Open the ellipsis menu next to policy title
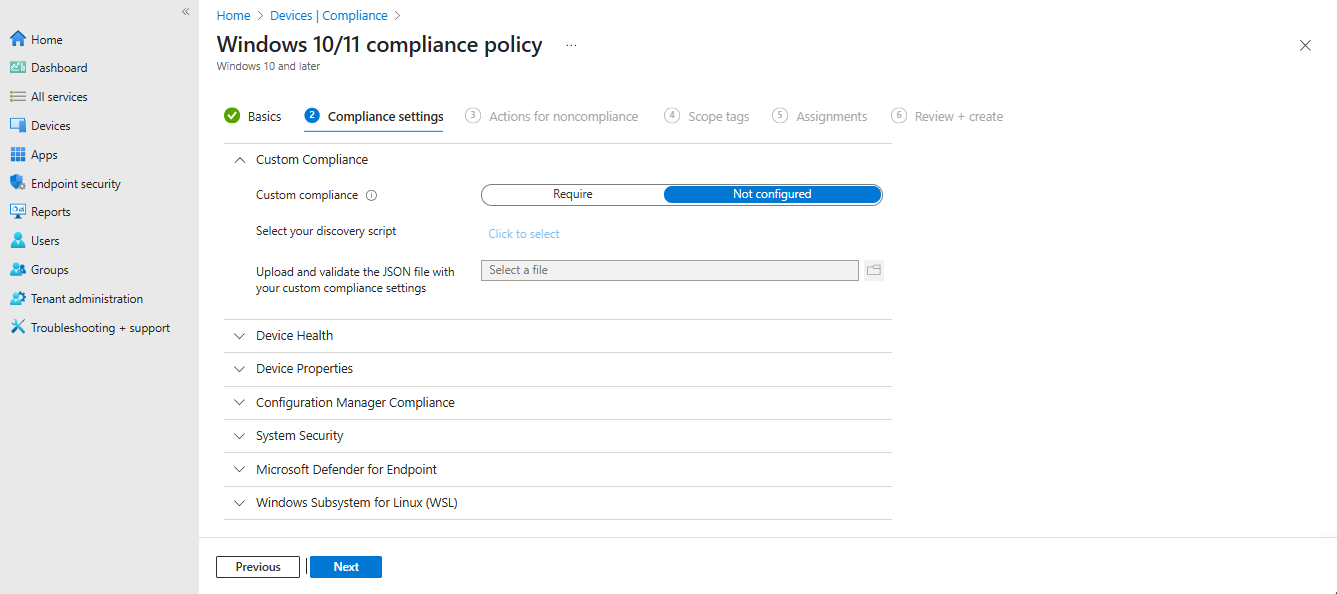This screenshot has width=1337, height=594. 570,46
